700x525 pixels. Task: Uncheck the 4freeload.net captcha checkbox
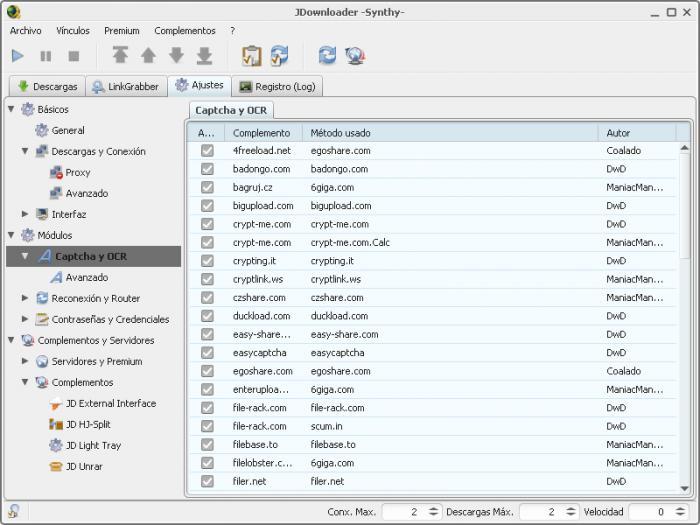(207, 151)
